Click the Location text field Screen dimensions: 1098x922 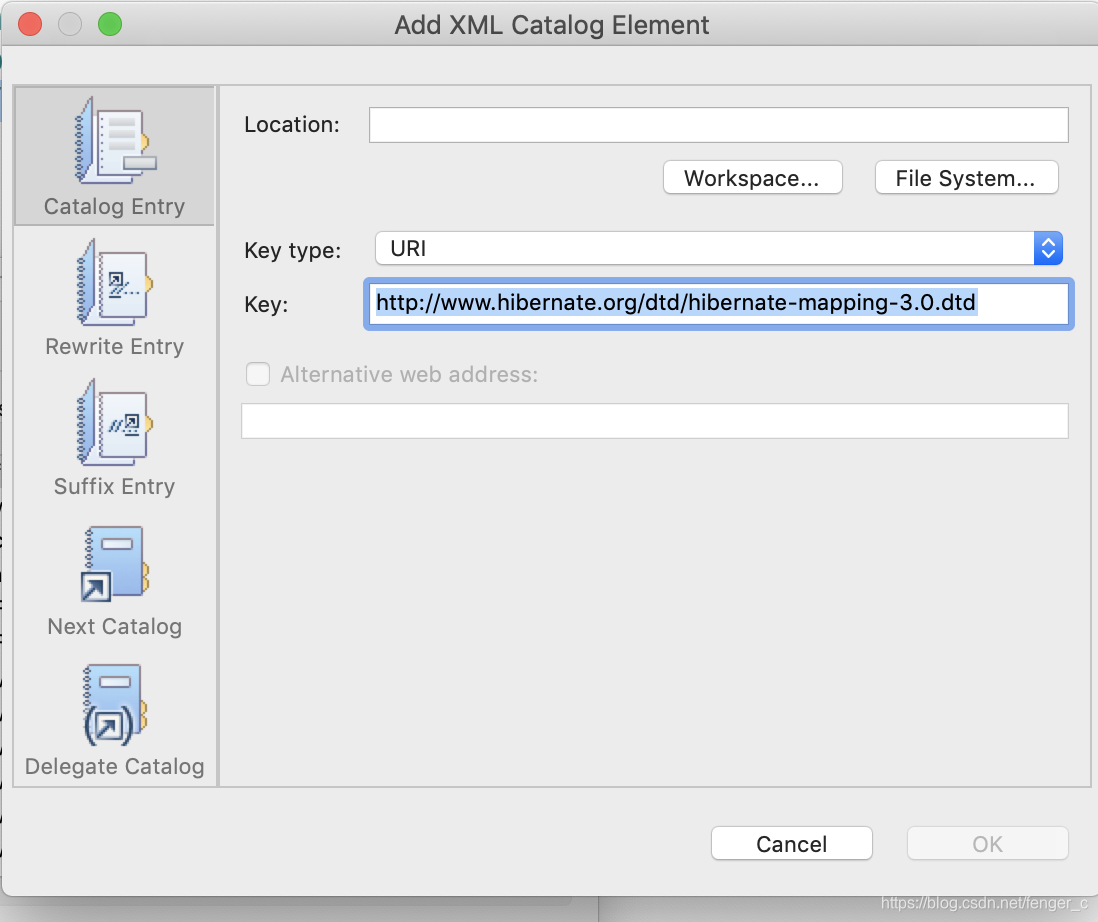[718, 125]
